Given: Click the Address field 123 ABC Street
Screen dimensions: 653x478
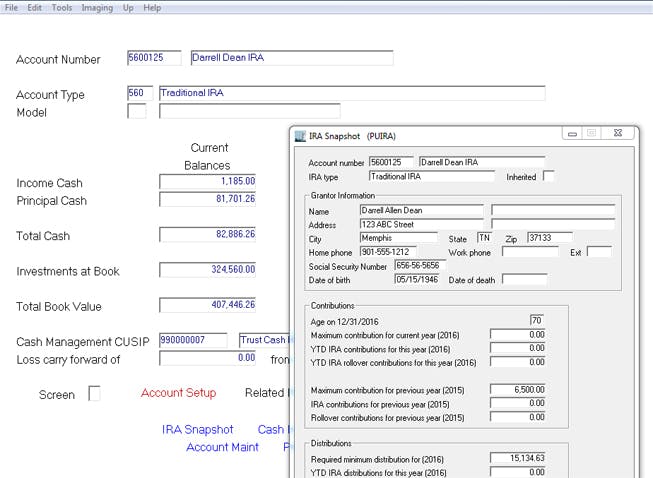Looking at the screenshot, I should click(421, 224).
